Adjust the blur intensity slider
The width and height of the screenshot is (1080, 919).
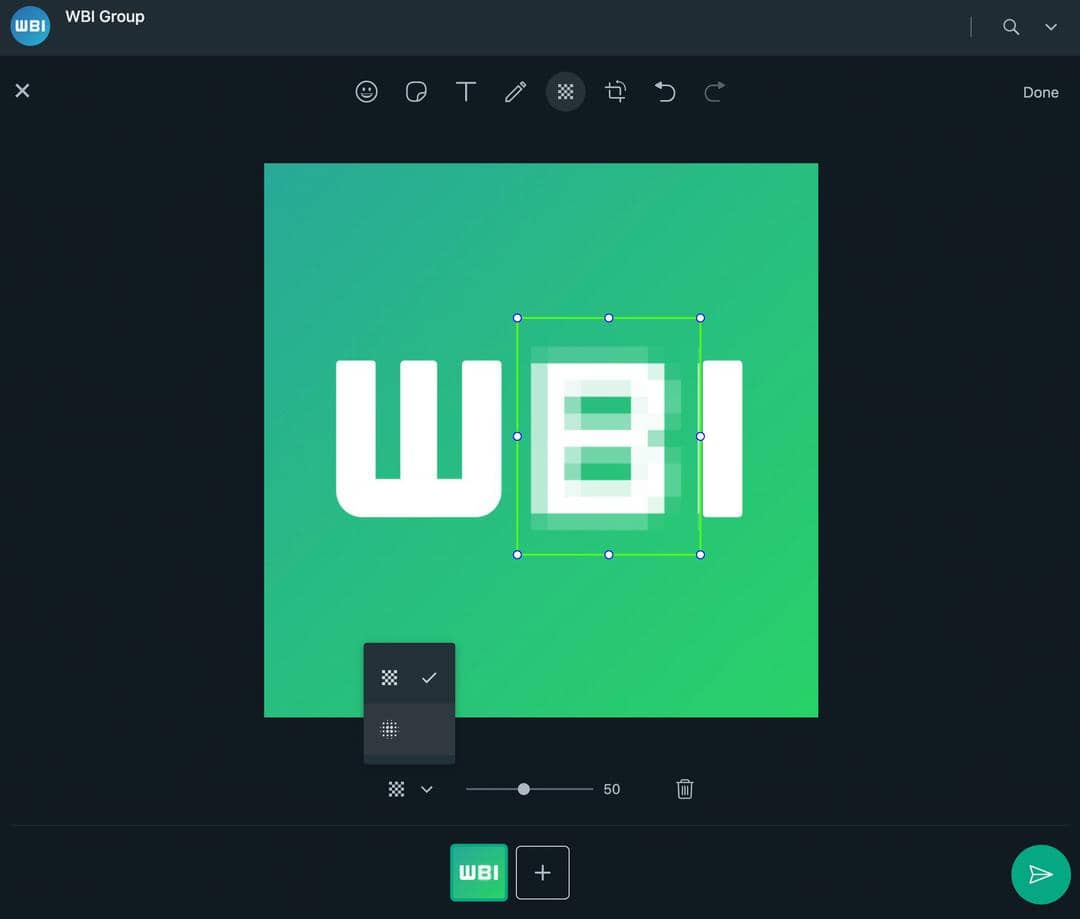[x=524, y=788]
